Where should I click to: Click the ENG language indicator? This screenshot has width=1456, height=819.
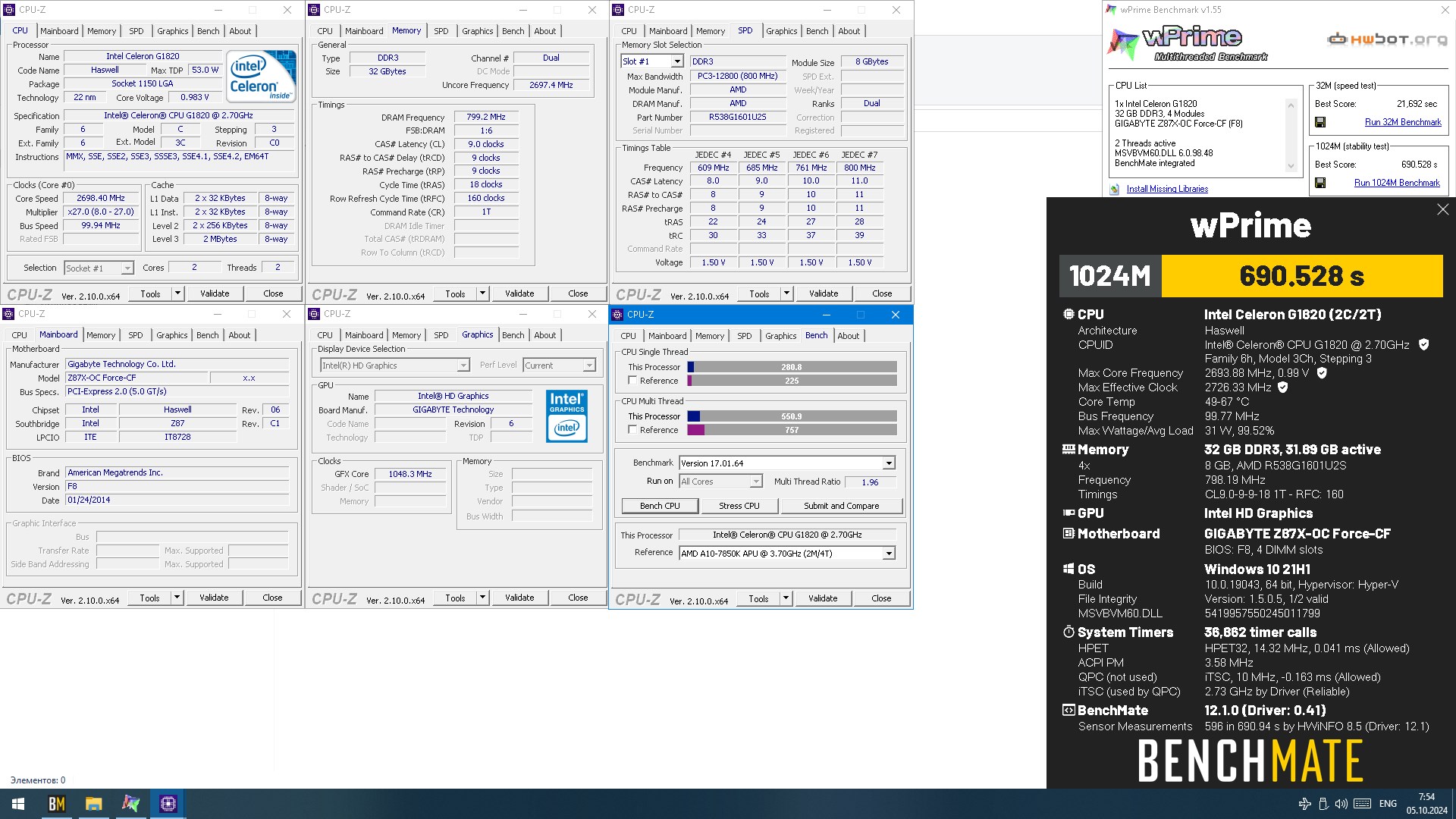tap(1388, 804)
